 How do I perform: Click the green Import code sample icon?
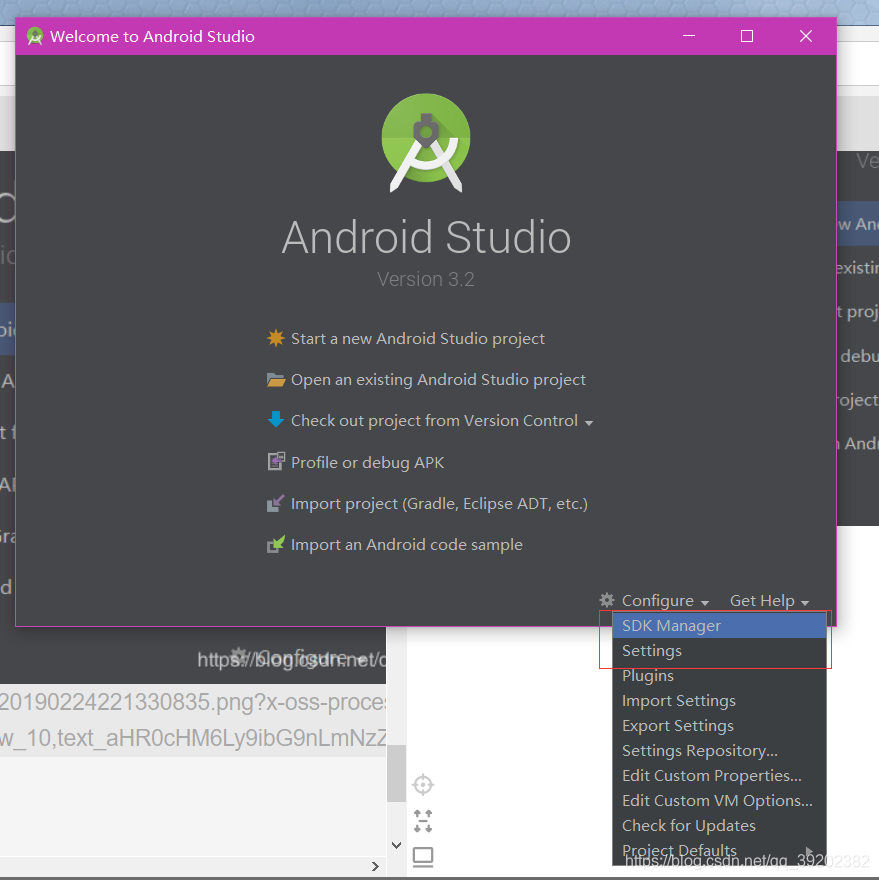[x=276, y=544]
